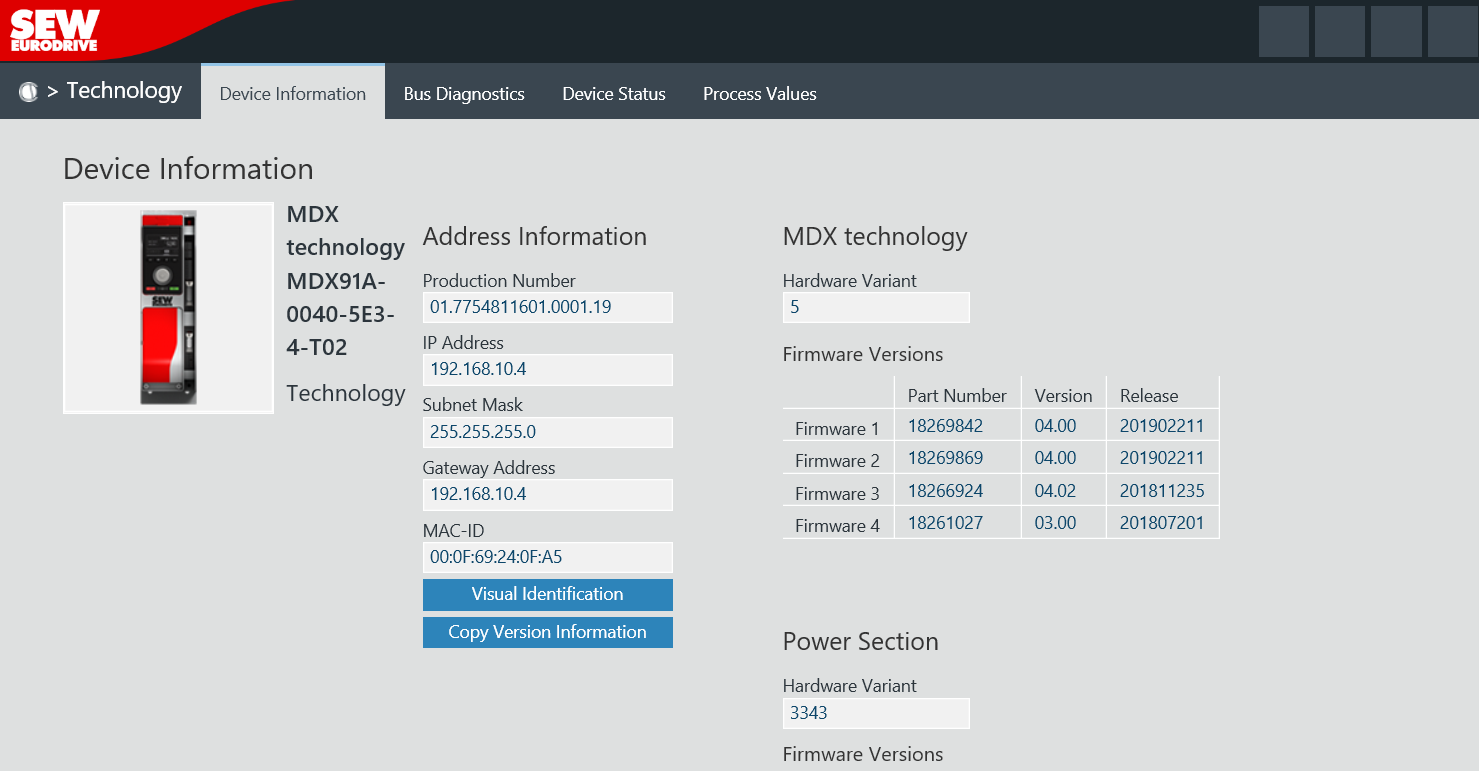The height and width of the screenshot is (771, 1479).
Task: Click the MDX device product image
Action: pos(168,308)
